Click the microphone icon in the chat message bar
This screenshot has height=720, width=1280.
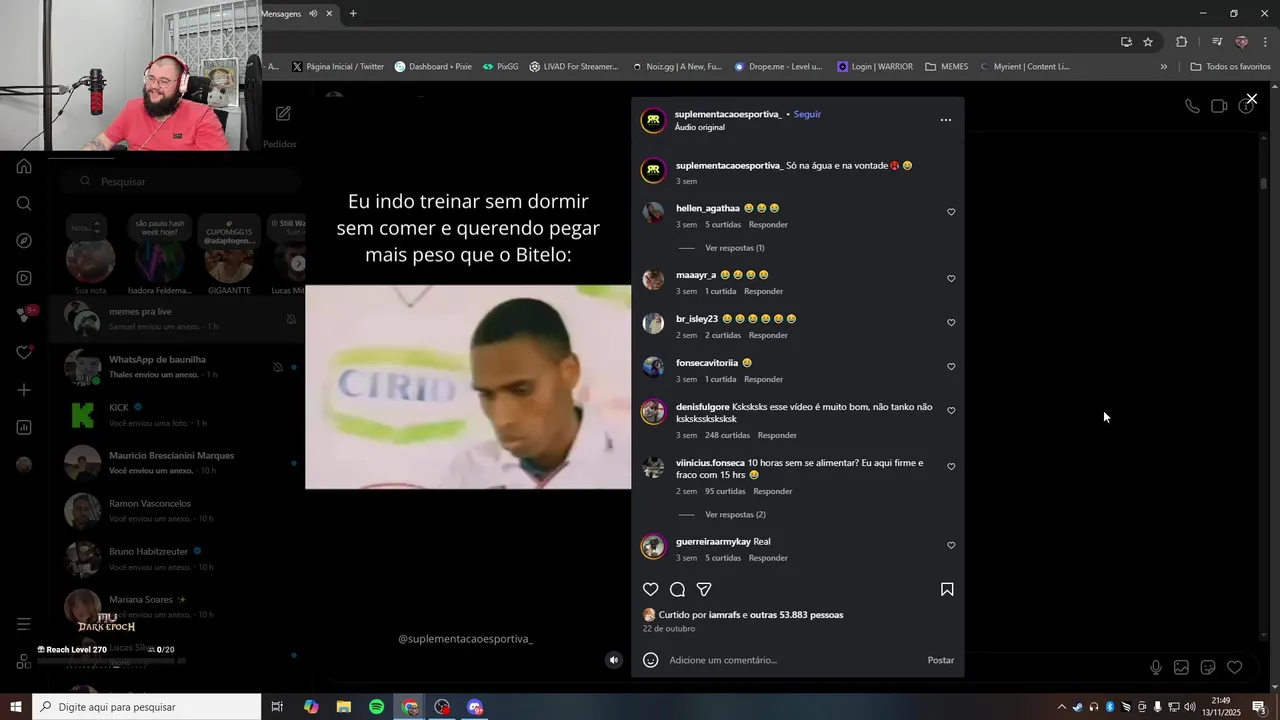click(x=1156, y=668)
